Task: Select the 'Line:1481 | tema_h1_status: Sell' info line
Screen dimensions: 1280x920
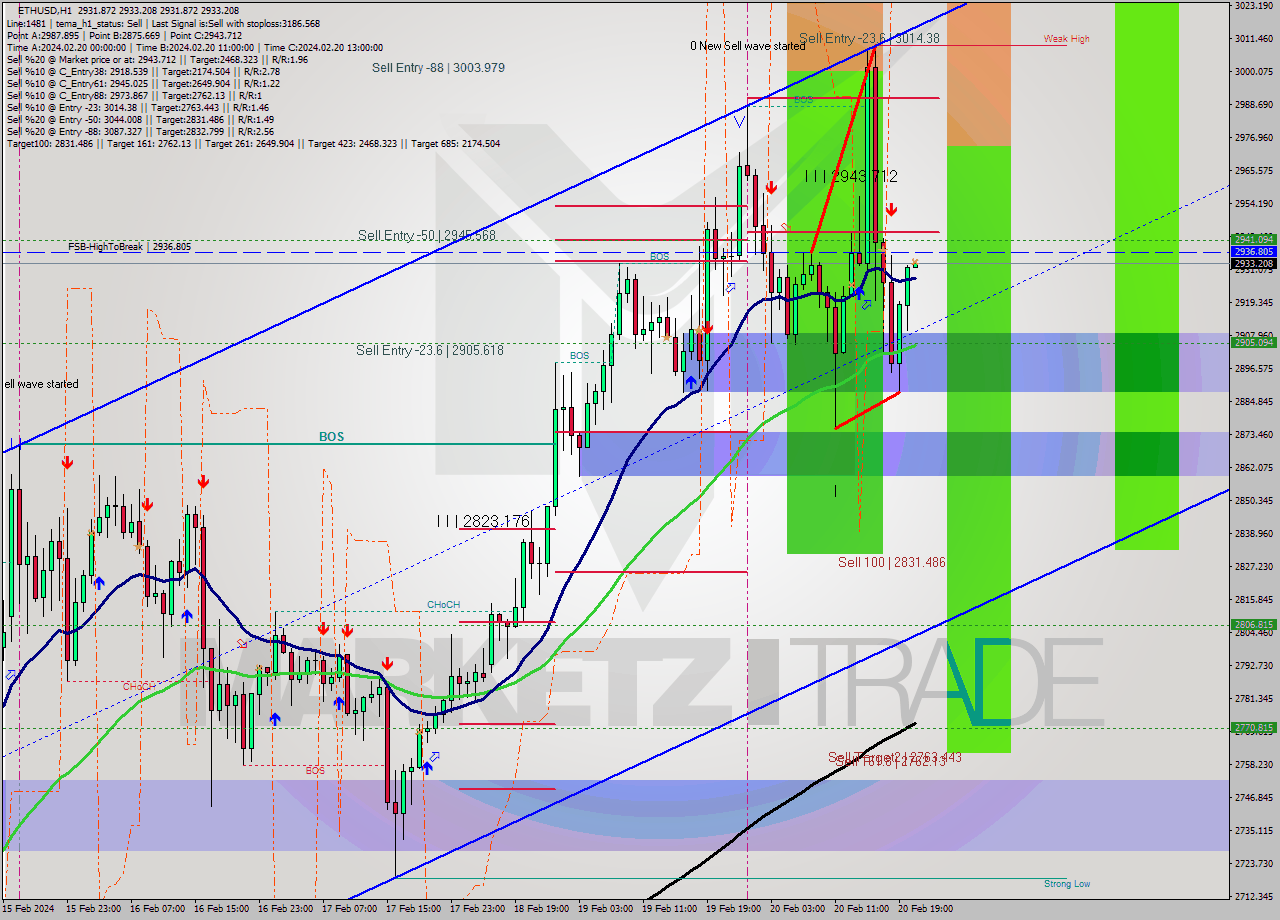Action: pos(163,23)
